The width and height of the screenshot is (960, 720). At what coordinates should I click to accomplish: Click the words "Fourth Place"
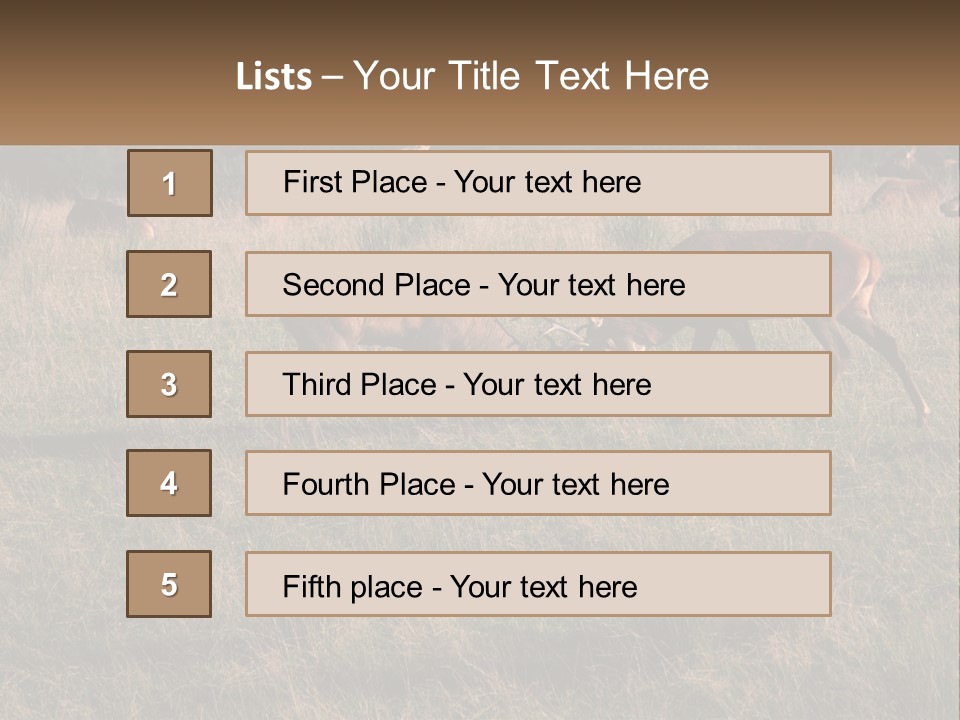pos(368,485)
